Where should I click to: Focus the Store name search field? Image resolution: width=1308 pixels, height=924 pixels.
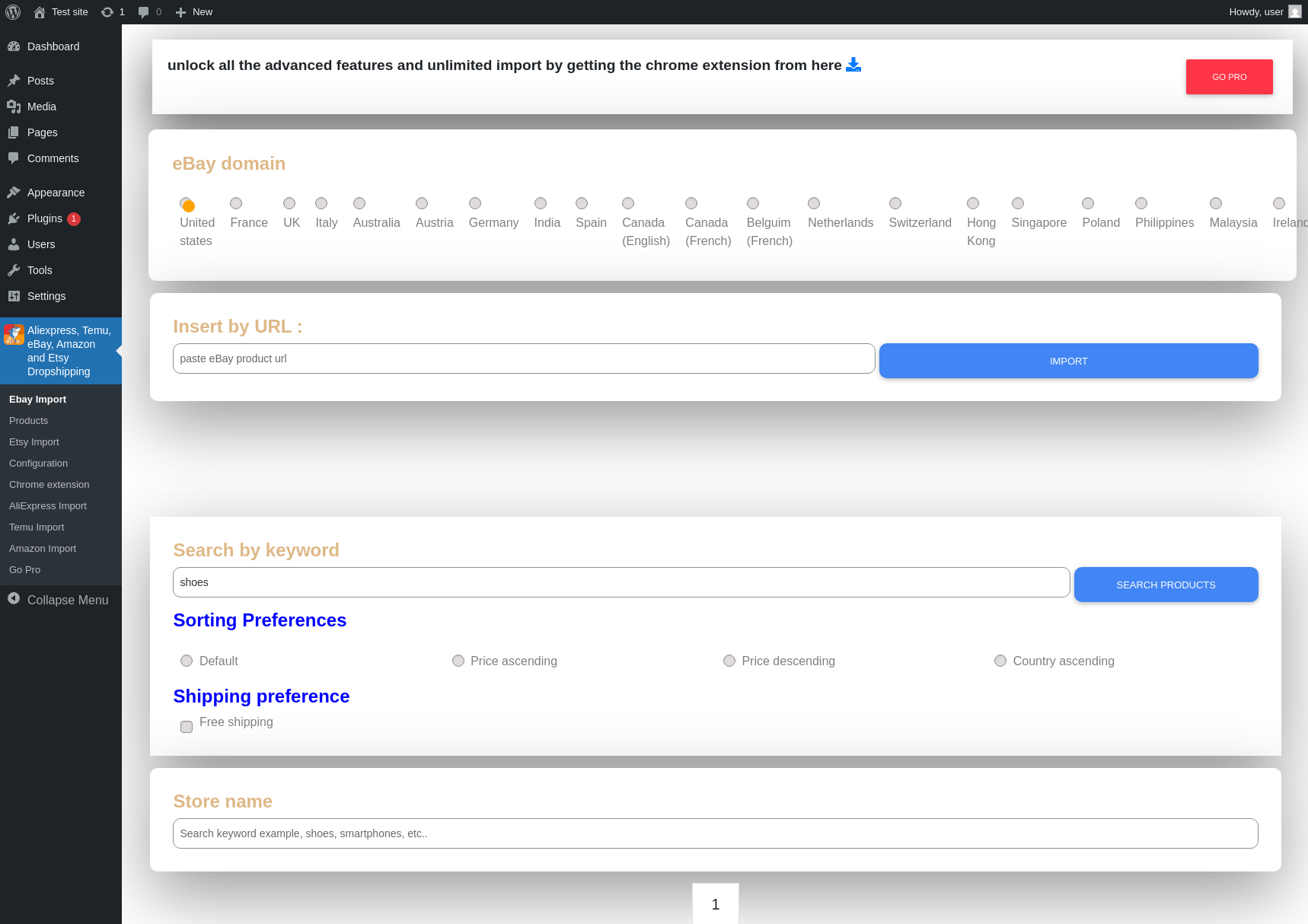(715, 833)
